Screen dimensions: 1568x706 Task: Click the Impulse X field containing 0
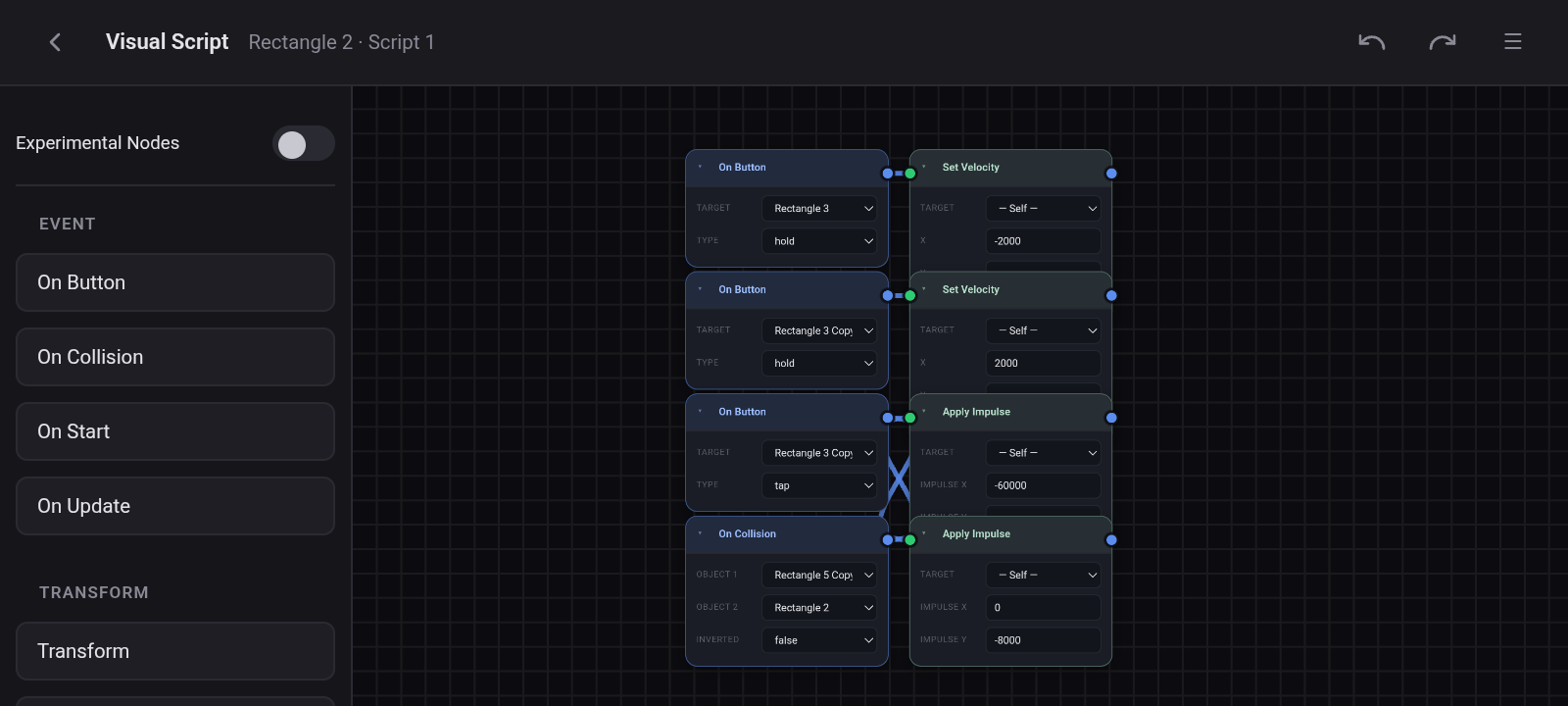(1043, 607)
